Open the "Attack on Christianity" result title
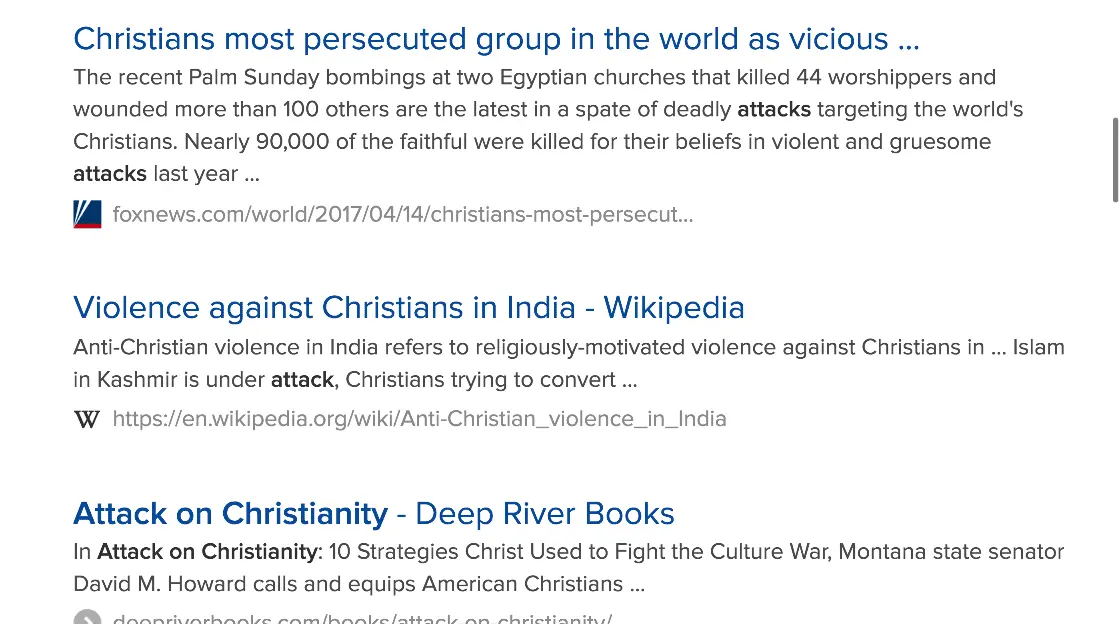Screen dimensions: 1120x624 click(230, 514)
